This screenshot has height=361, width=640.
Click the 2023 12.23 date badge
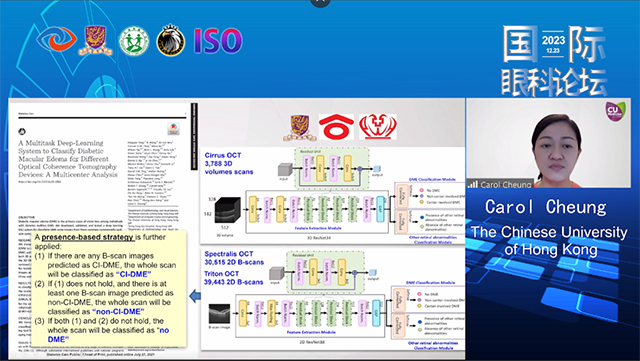553,44
